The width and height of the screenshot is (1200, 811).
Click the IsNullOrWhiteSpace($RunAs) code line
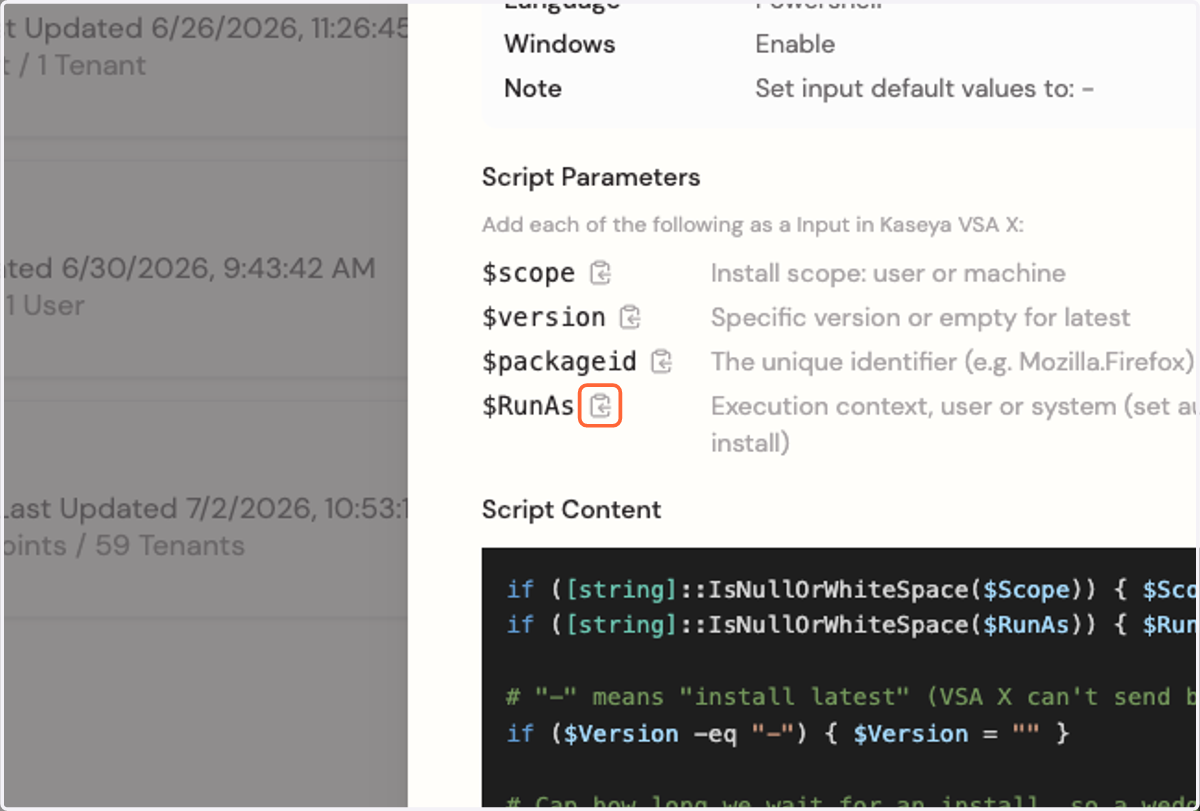coord(853,625)
